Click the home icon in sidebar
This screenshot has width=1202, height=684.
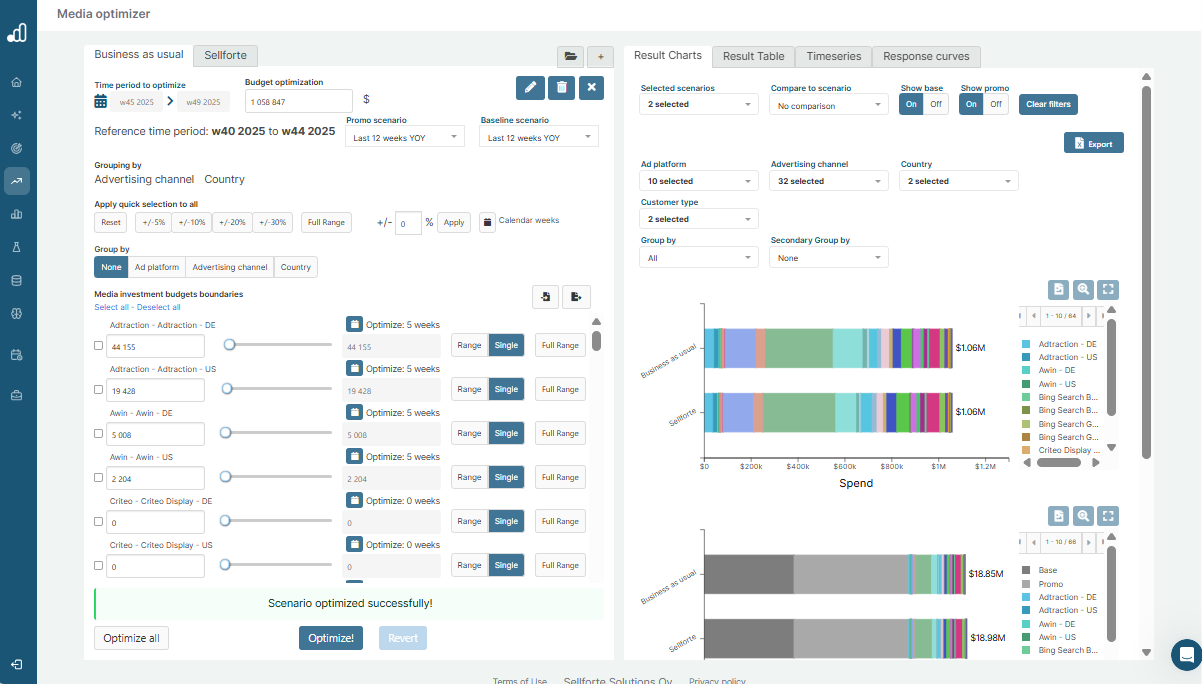[17, 82]
